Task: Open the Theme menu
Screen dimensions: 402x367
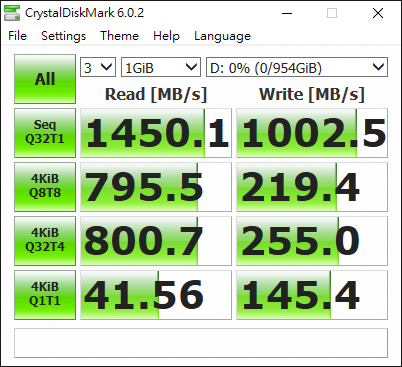Action: [119, 36]
